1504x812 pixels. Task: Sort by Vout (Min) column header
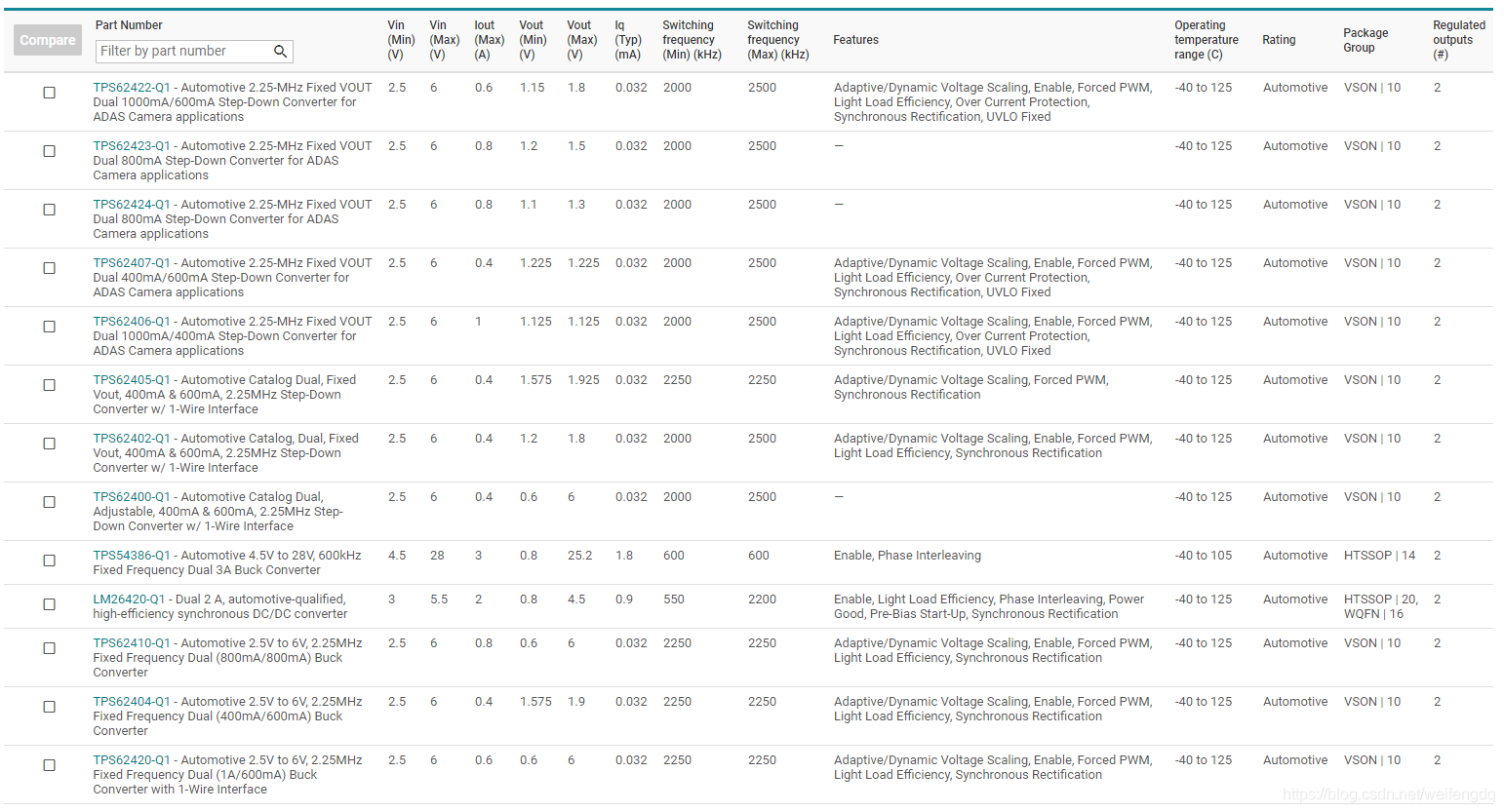coord(533,40)
